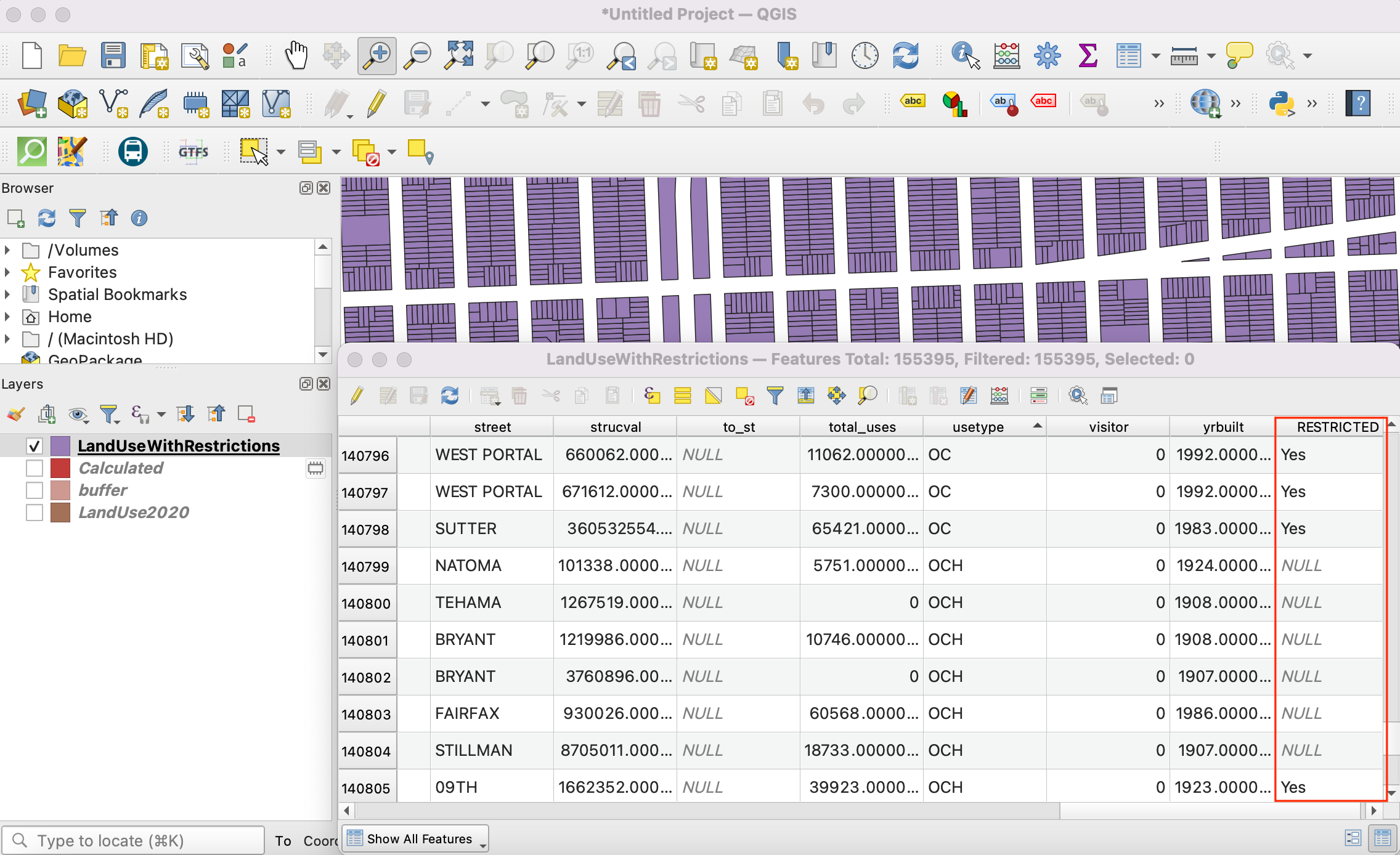Image resolution: width=1400 pixels, height=855 pixels.
Task: Enable the Calculated layer checkbox
Action: click(x=35, y=468)
